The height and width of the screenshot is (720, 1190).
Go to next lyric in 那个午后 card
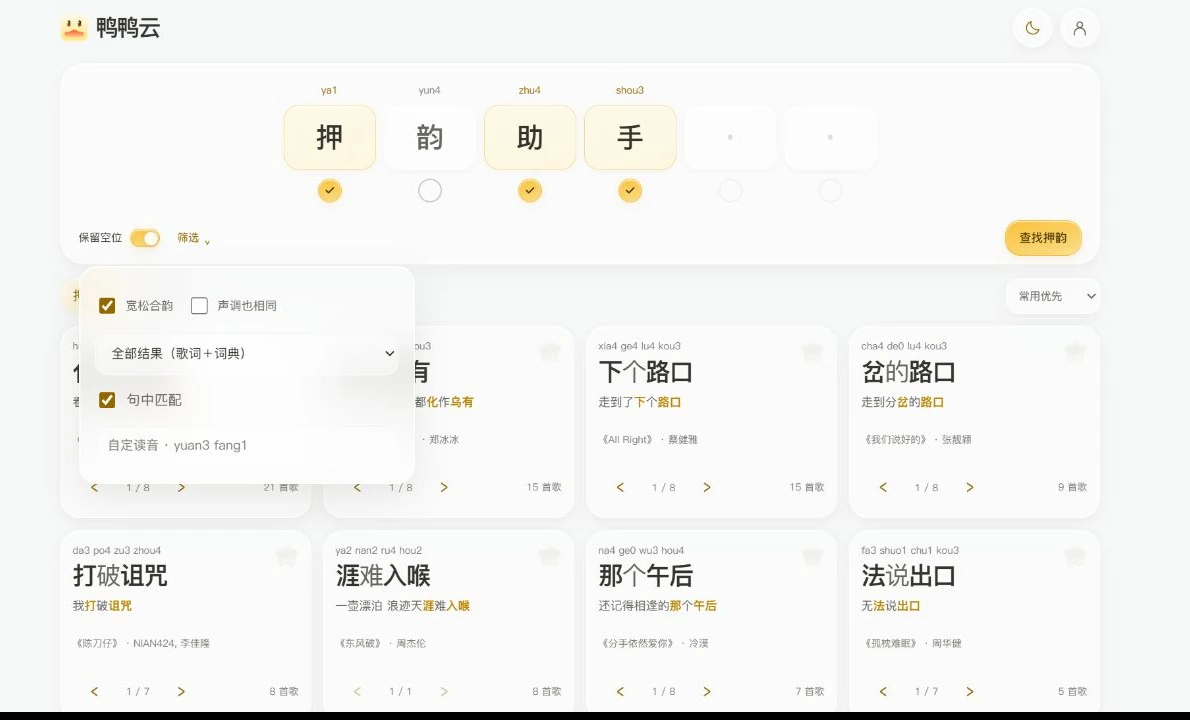pos(707,691)
